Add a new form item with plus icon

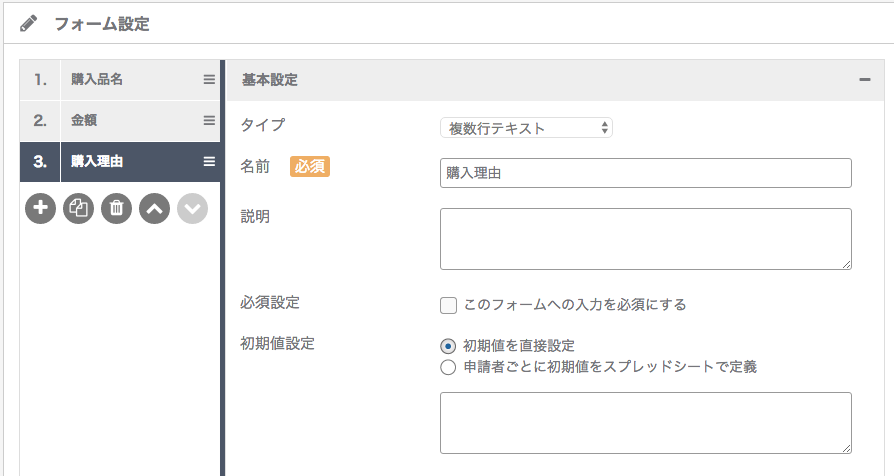point(40,208)
